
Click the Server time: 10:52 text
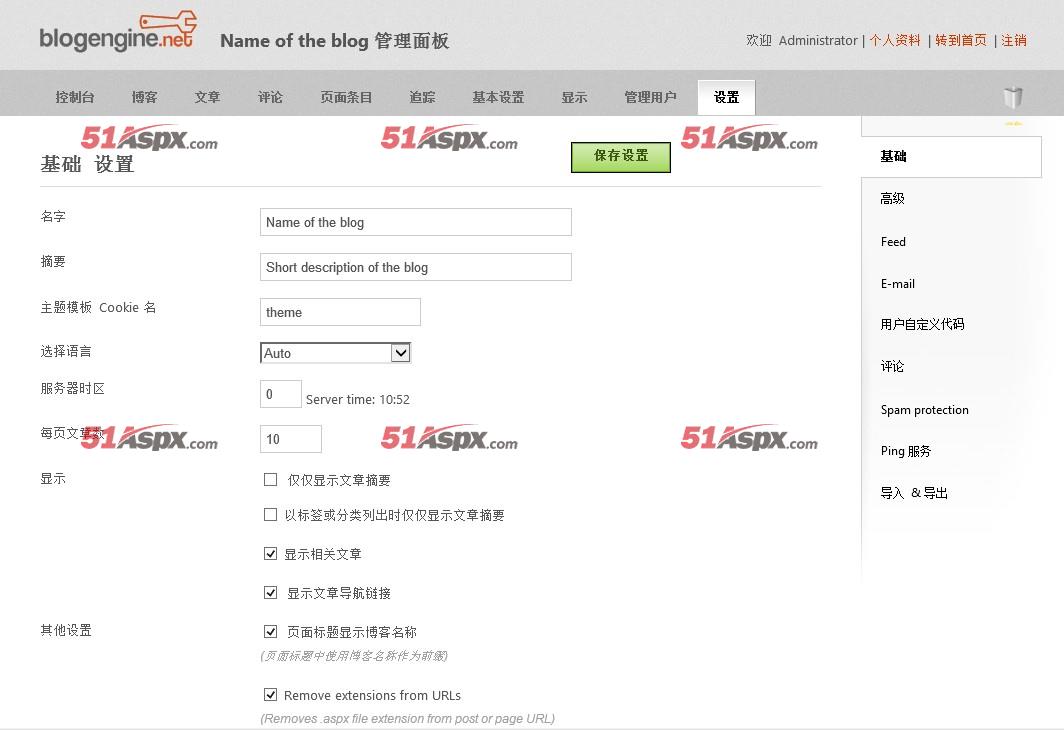(x=358, y=400)
